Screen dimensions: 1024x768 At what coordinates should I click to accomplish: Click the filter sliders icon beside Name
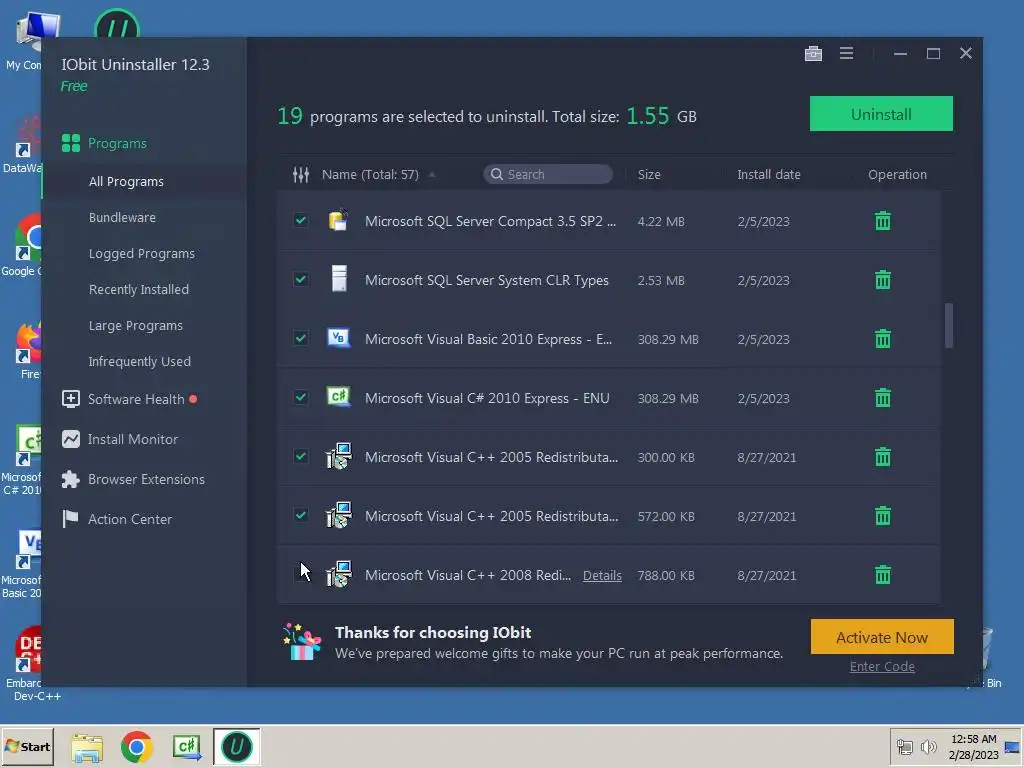point(301,174)
